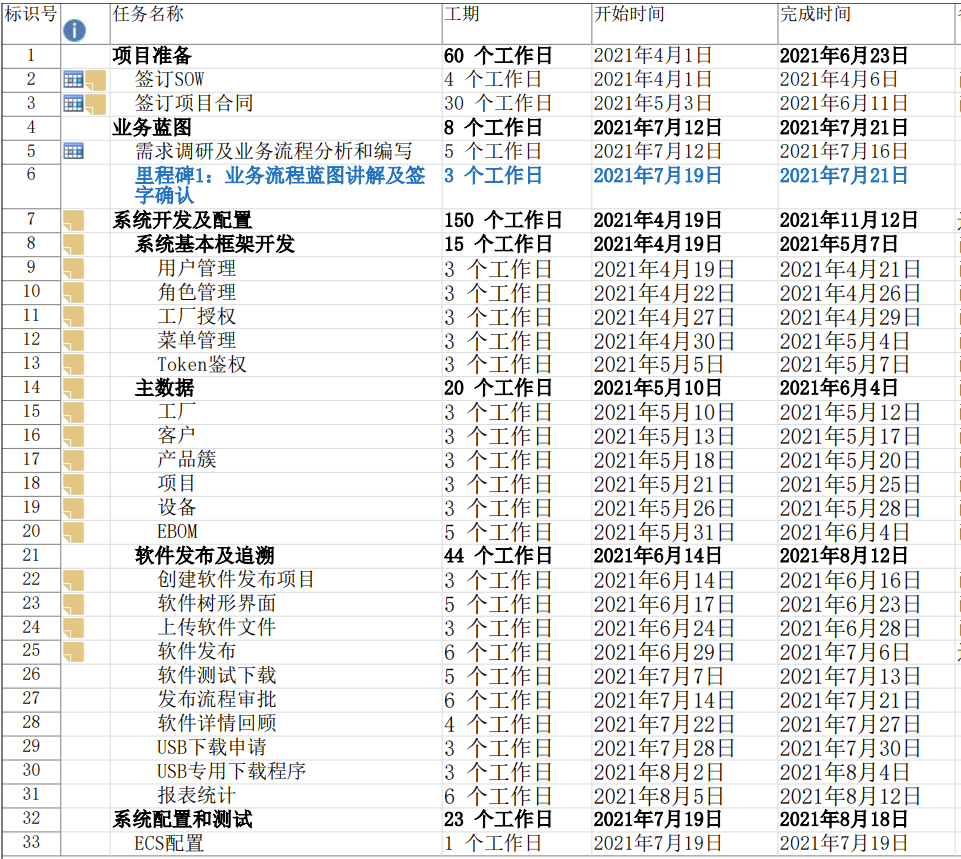Click the note icon in row 15 工厂
The width and height of the screenshot is (961, 859).
coord(74,412)
